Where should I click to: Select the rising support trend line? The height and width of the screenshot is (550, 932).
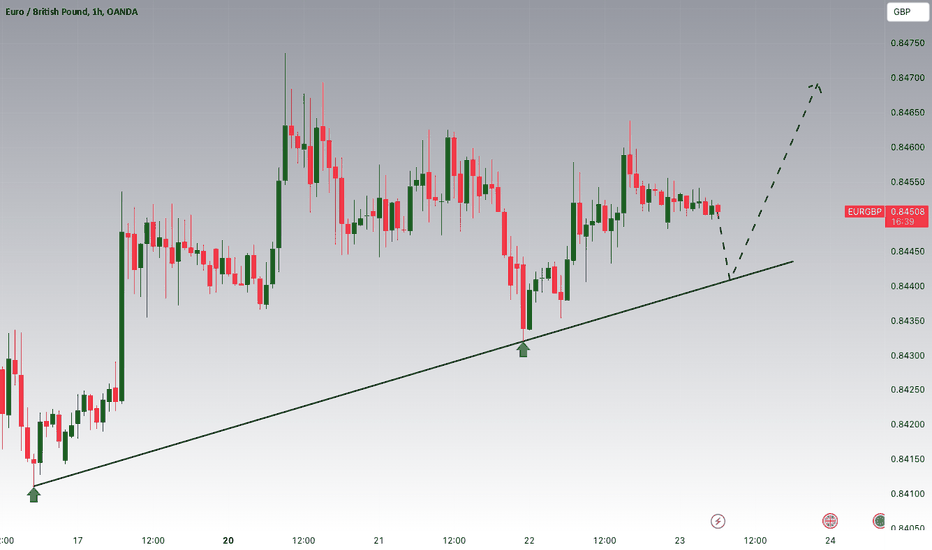pyautogui.click(x=416, y=375)
